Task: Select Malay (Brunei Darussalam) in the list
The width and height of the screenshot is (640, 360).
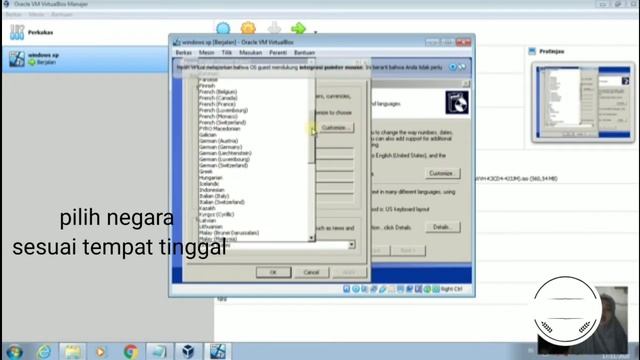Action: [x=229, y=233]
